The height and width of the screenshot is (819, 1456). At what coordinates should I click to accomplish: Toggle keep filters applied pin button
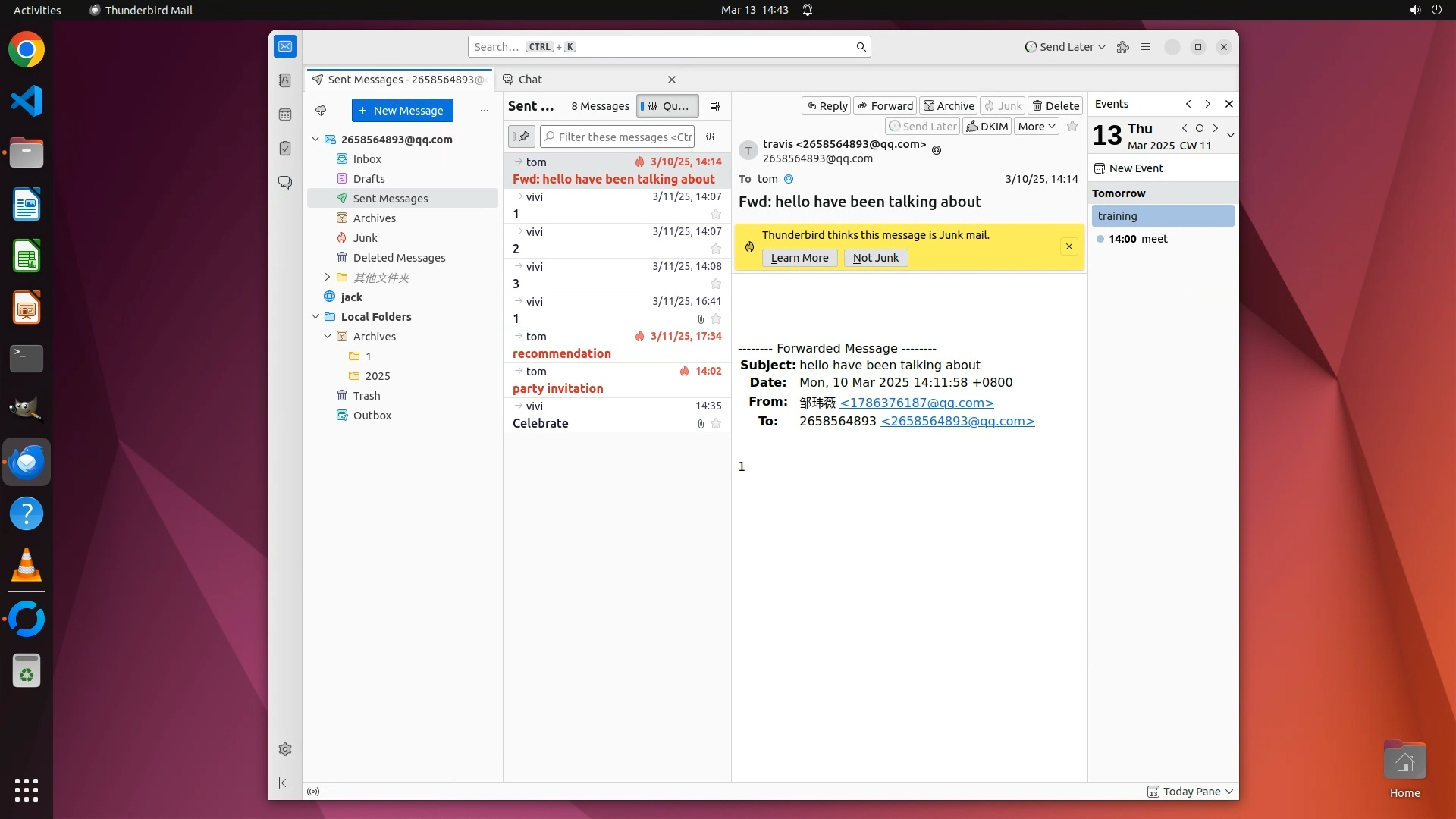[522, 136]
